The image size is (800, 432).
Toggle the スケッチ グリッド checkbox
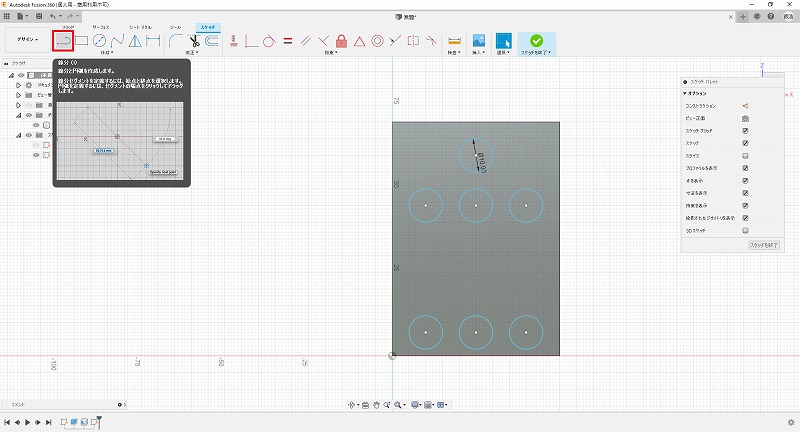(745, 131)
